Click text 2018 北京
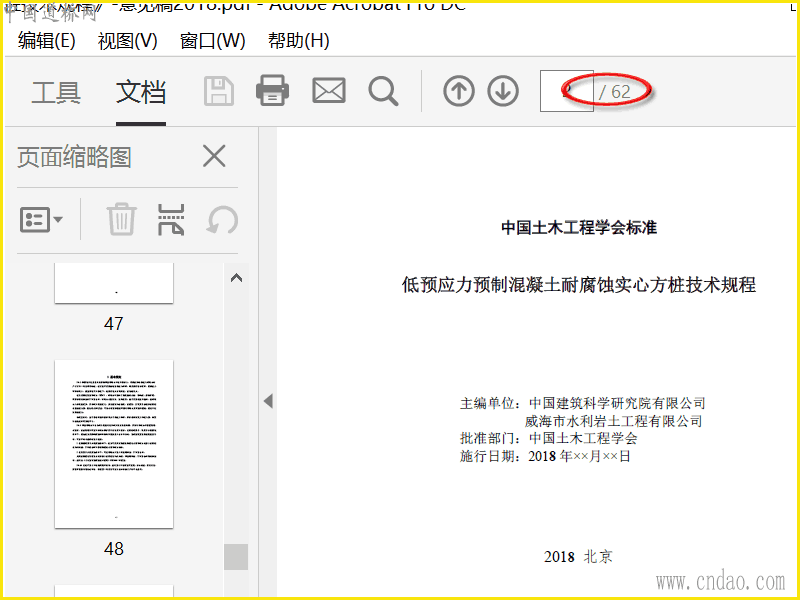The width and height of the screenshot is (800, 600). [x=578, y=557]
